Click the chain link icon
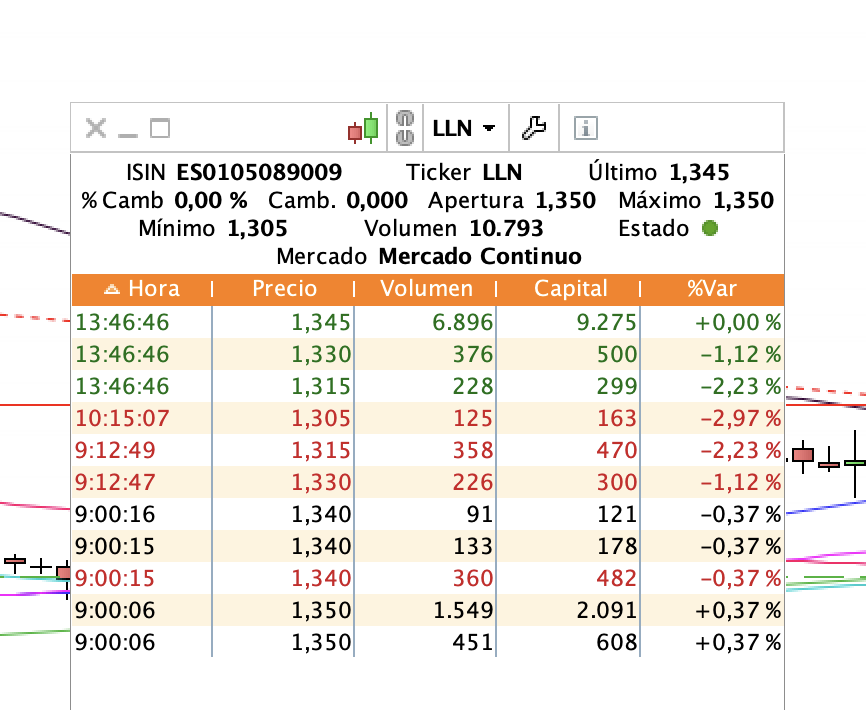The image size is (866, 710). coord(405,127)
